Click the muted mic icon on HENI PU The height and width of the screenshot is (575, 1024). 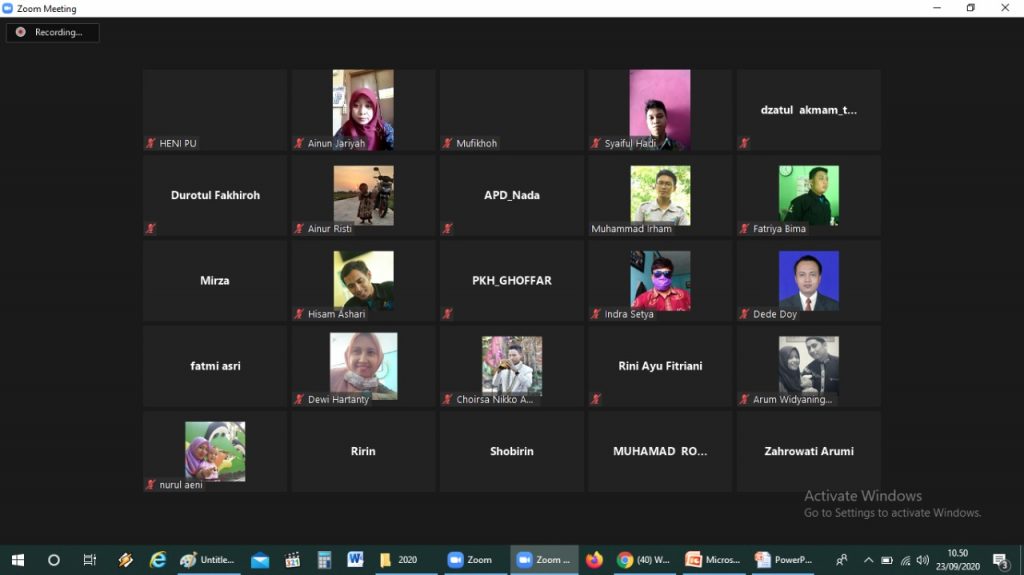(151, 143)
